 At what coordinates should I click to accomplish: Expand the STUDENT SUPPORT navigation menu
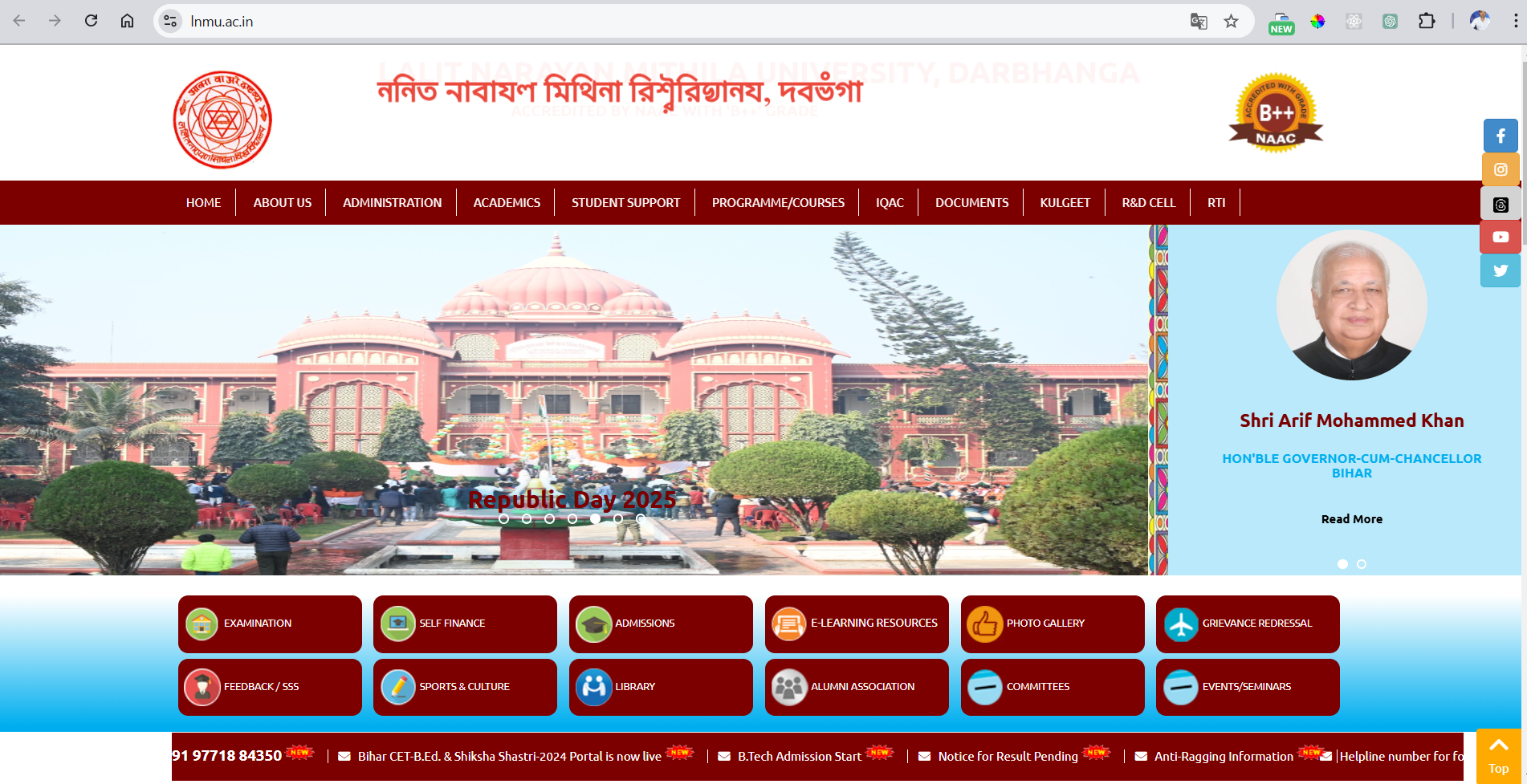[625, 203]
